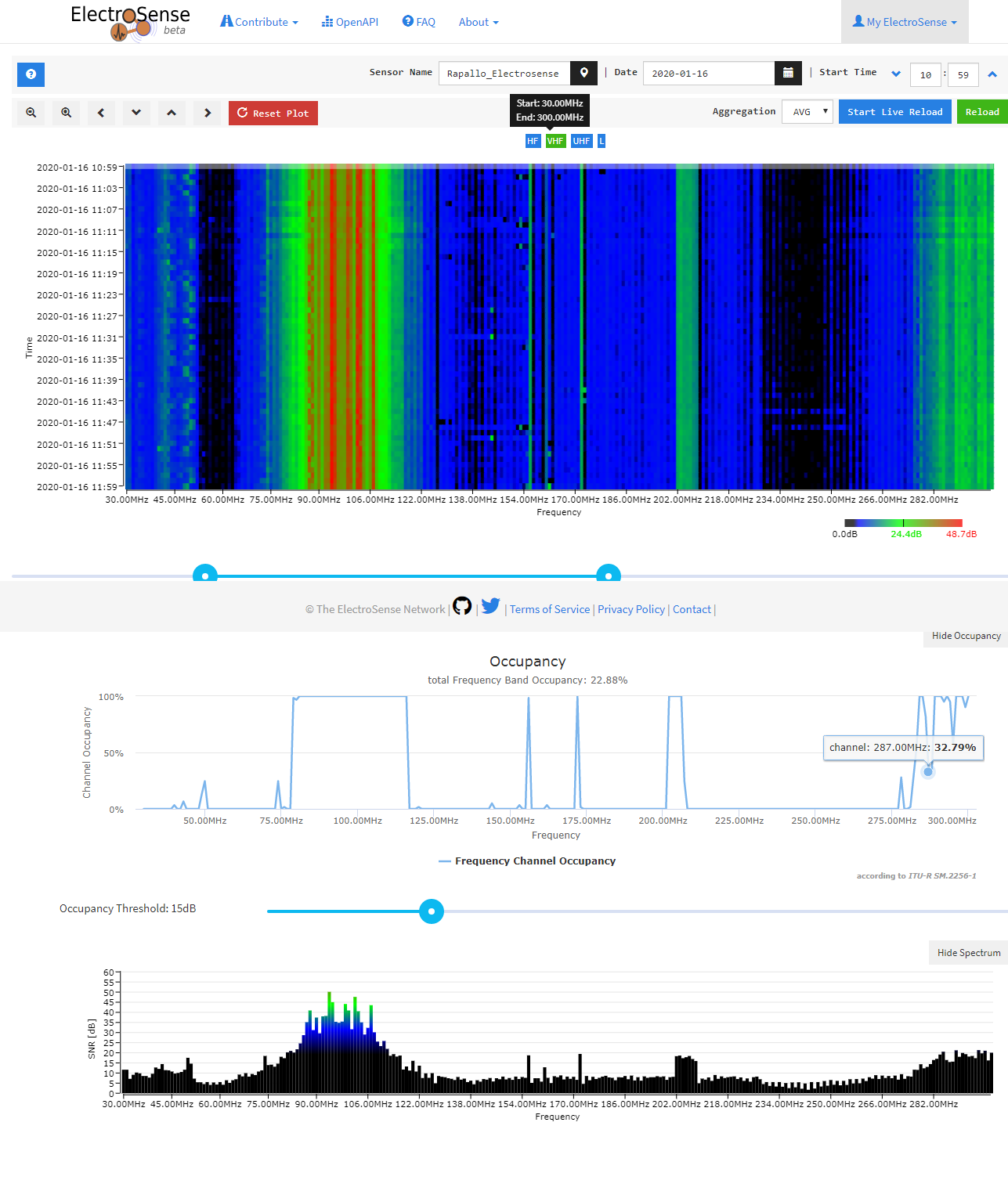
Task: Toggle Hide Occupancy
Action: [x=966, y=636]
